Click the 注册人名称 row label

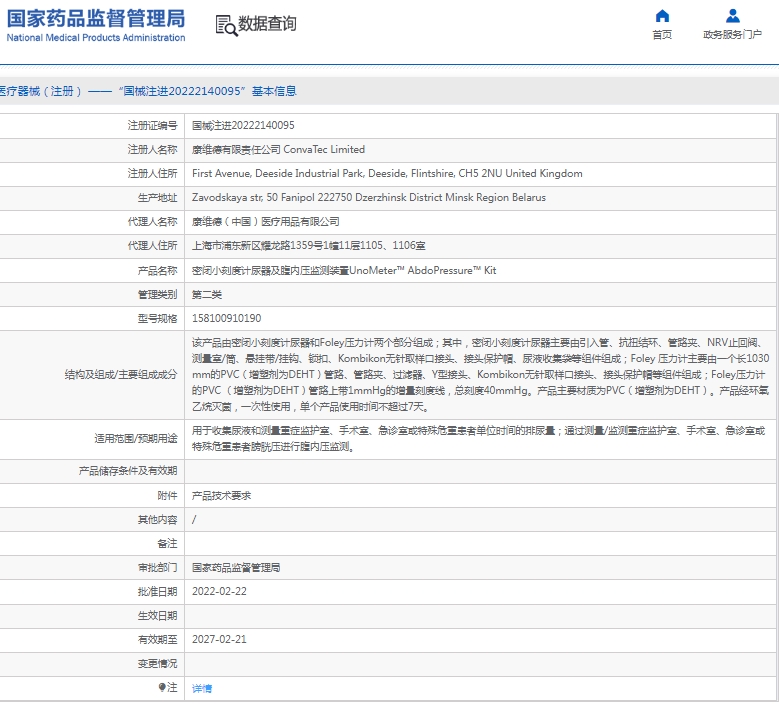[x=153, y=150]
